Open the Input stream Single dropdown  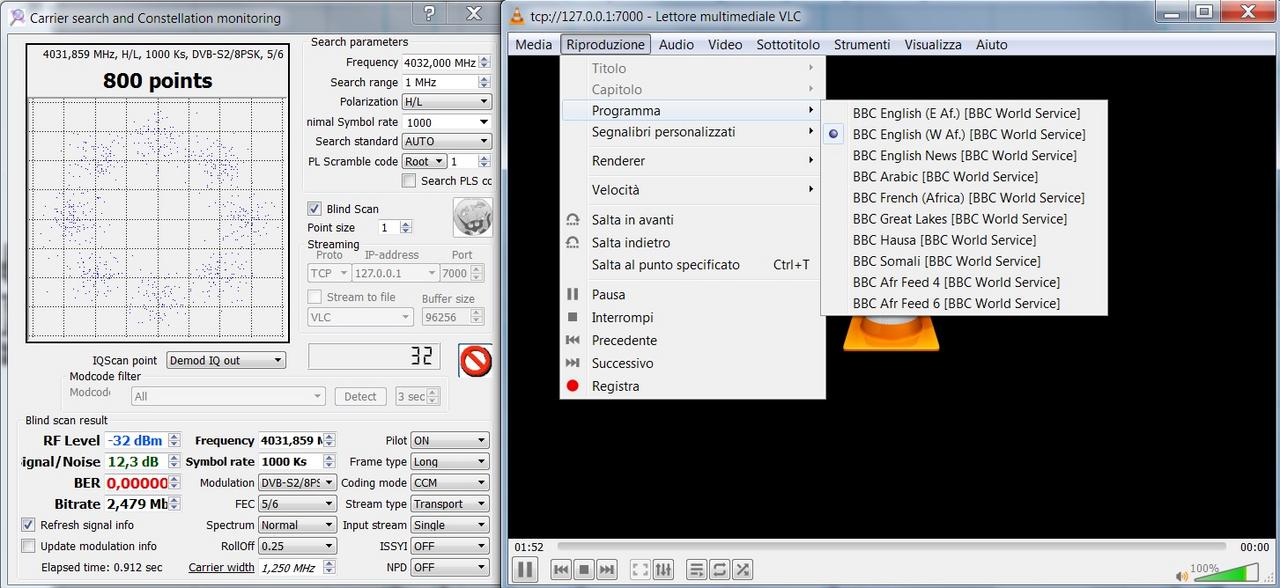[450, 525]
